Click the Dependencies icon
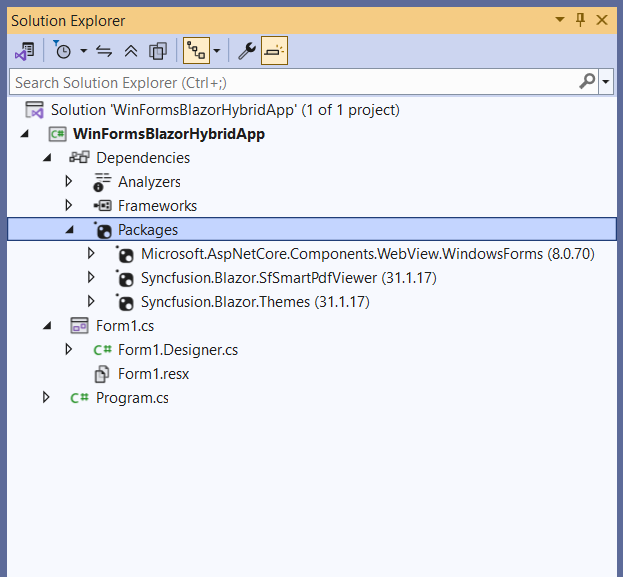This screenshot has width=623, height=577. (79, 158)
